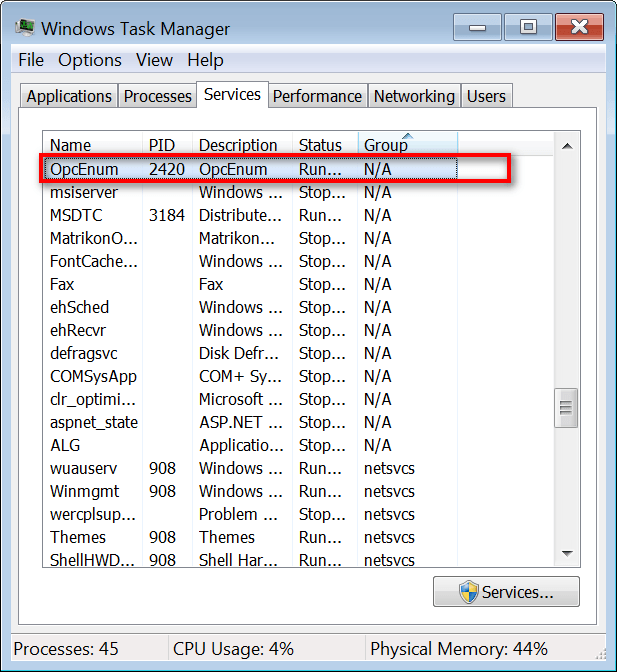Viewport: 617px width, 672px height.
Task: Sort services by Status column header
Action: pos(324,145)
